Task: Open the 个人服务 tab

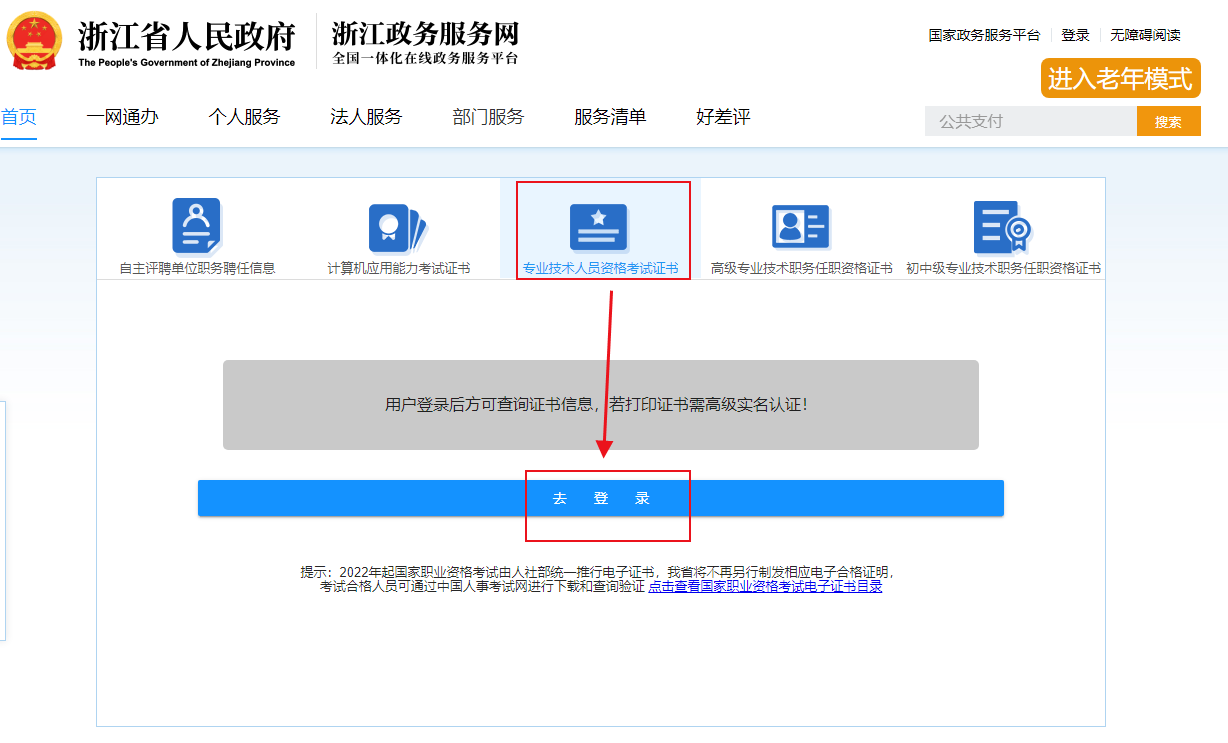Action: pyautogui.click(x=244, y=116)
